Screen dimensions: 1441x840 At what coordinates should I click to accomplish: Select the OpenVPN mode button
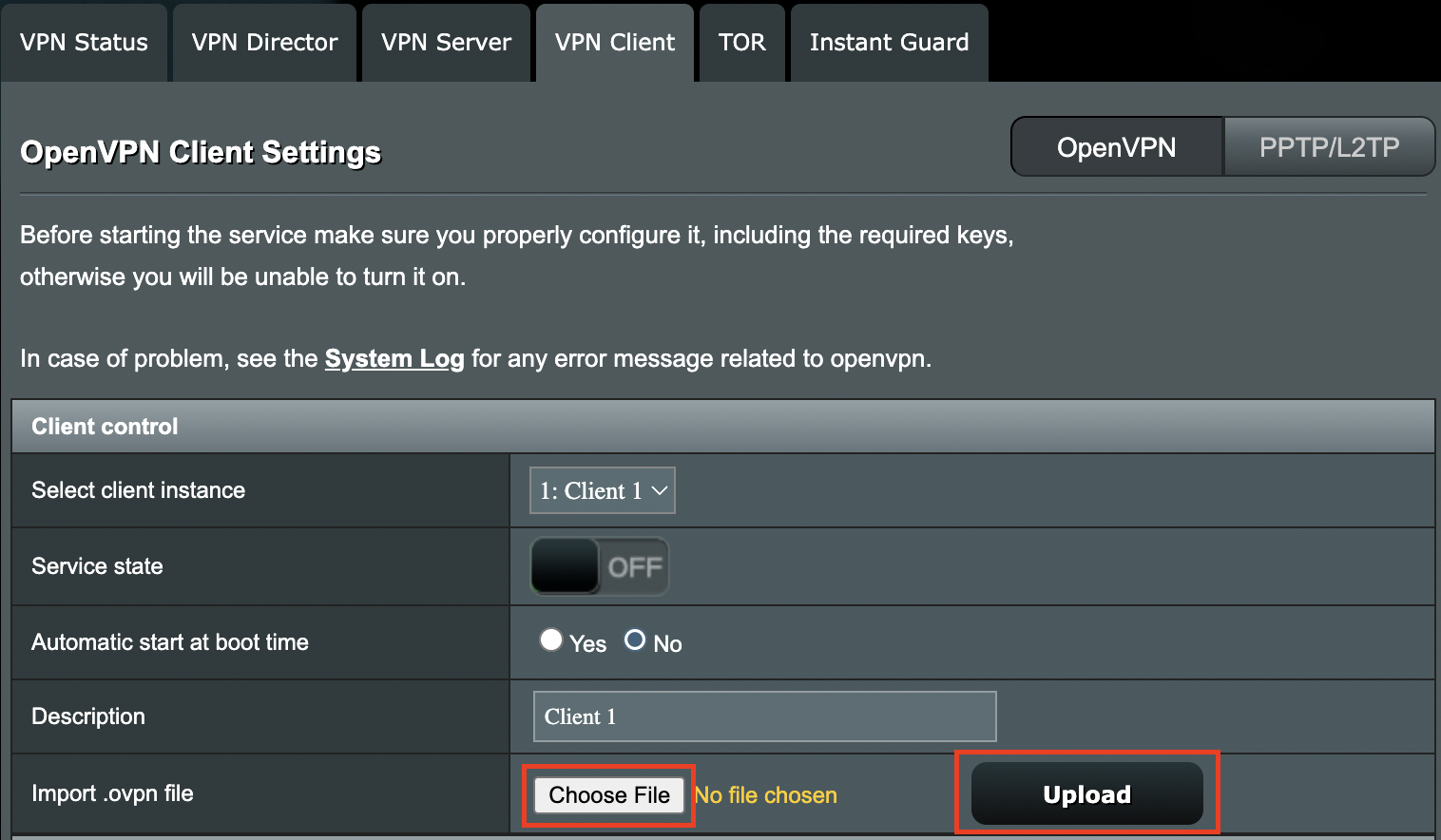point(1117,147)
